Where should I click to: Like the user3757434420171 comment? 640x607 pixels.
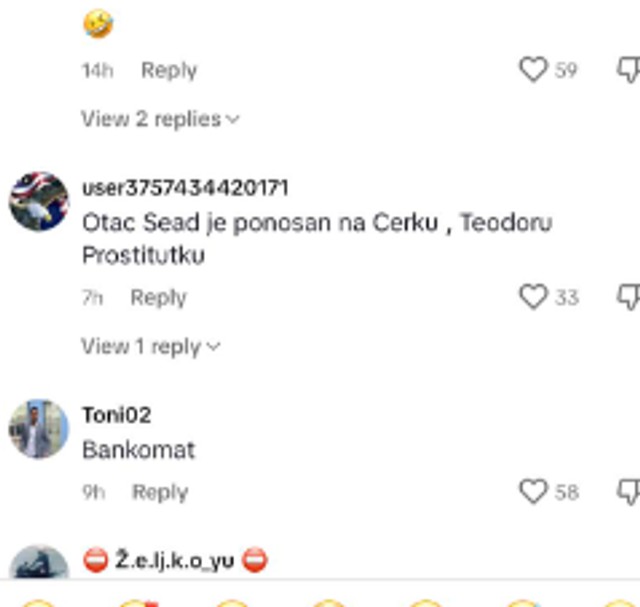[x=533, y=296]
